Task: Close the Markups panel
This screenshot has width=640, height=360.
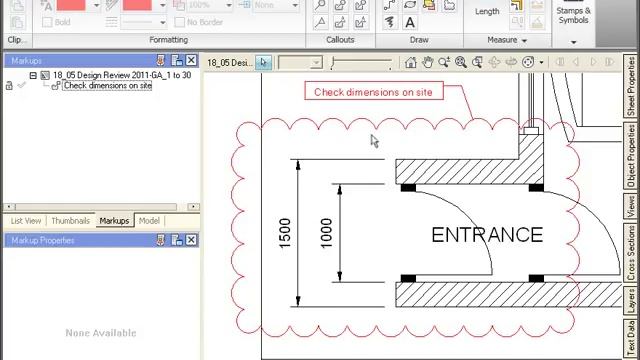Action: pos(191,60)
